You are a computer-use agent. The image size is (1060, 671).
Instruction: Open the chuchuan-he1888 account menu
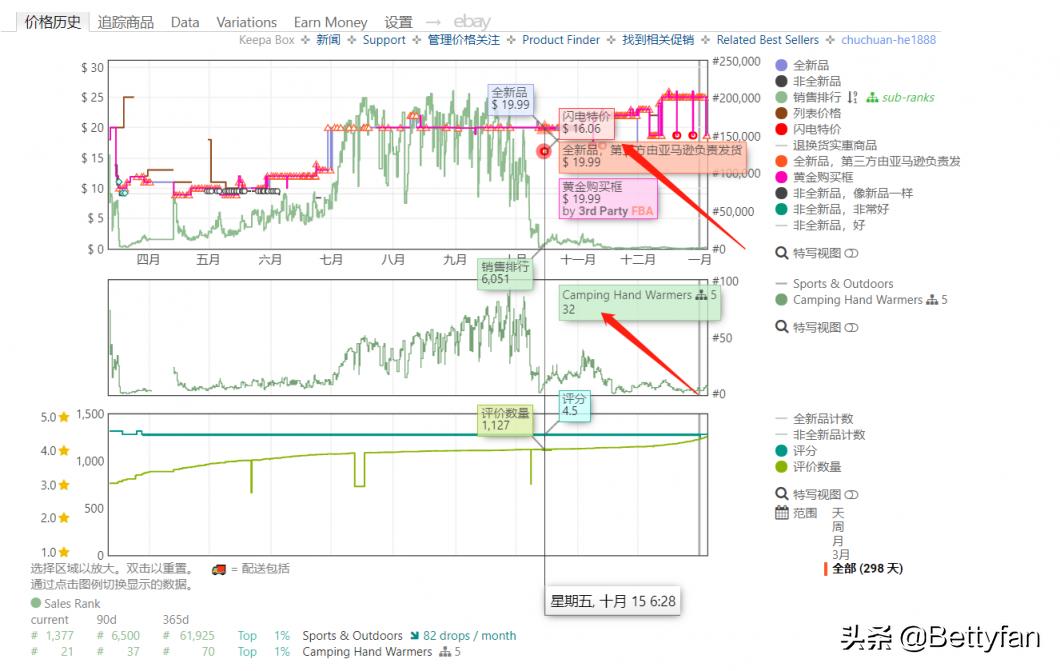click(x=889, y=40)
